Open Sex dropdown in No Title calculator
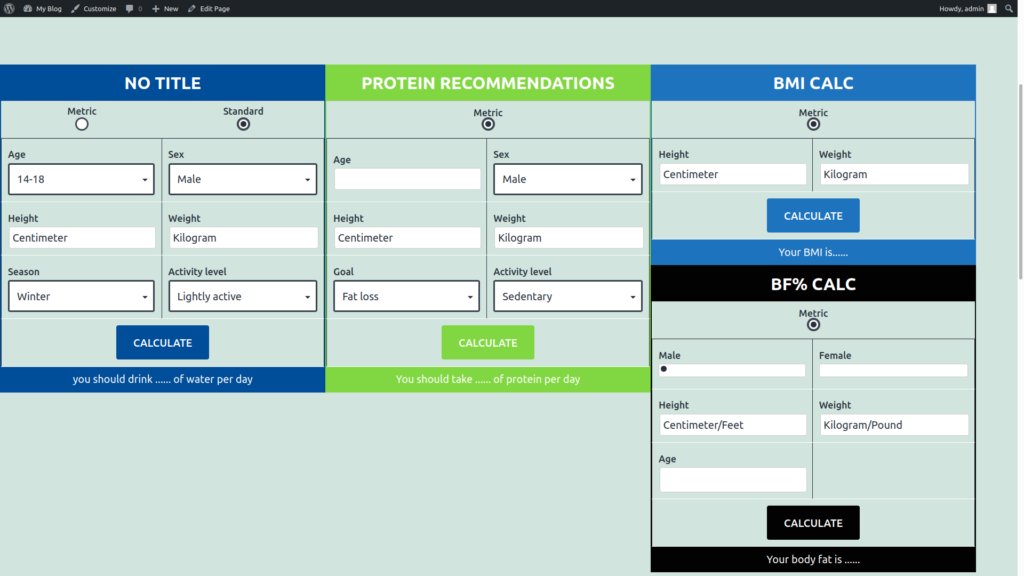 point(242,179)
